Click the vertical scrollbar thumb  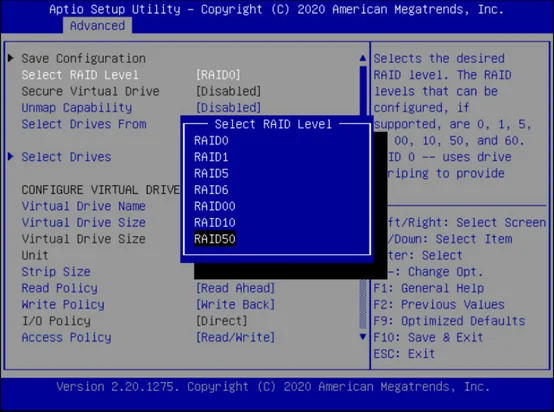tap(363, 90)
